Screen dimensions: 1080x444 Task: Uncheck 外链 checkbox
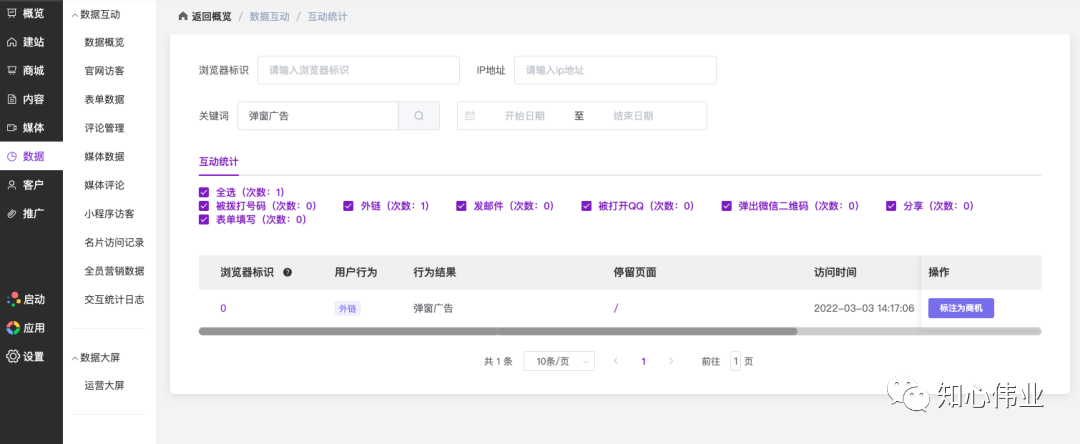click(x=349, y=206)
